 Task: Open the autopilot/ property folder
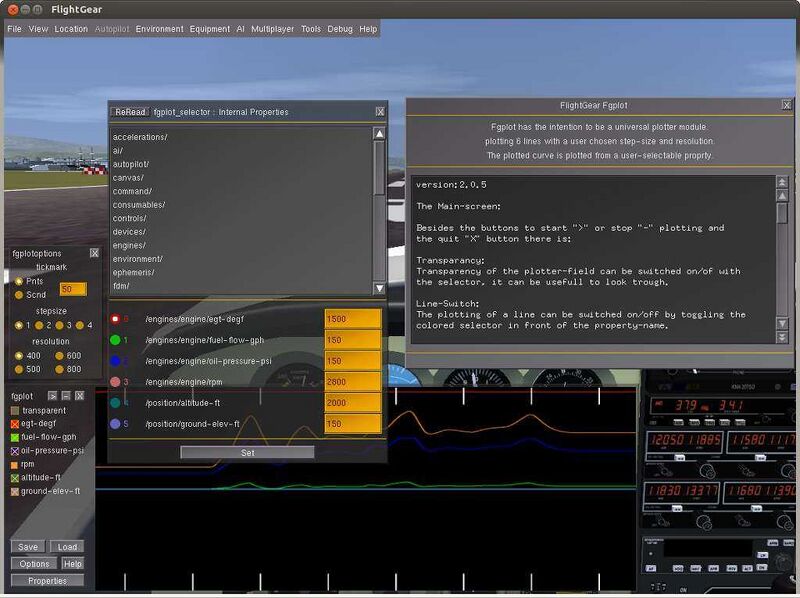click(x=131, y=164)
